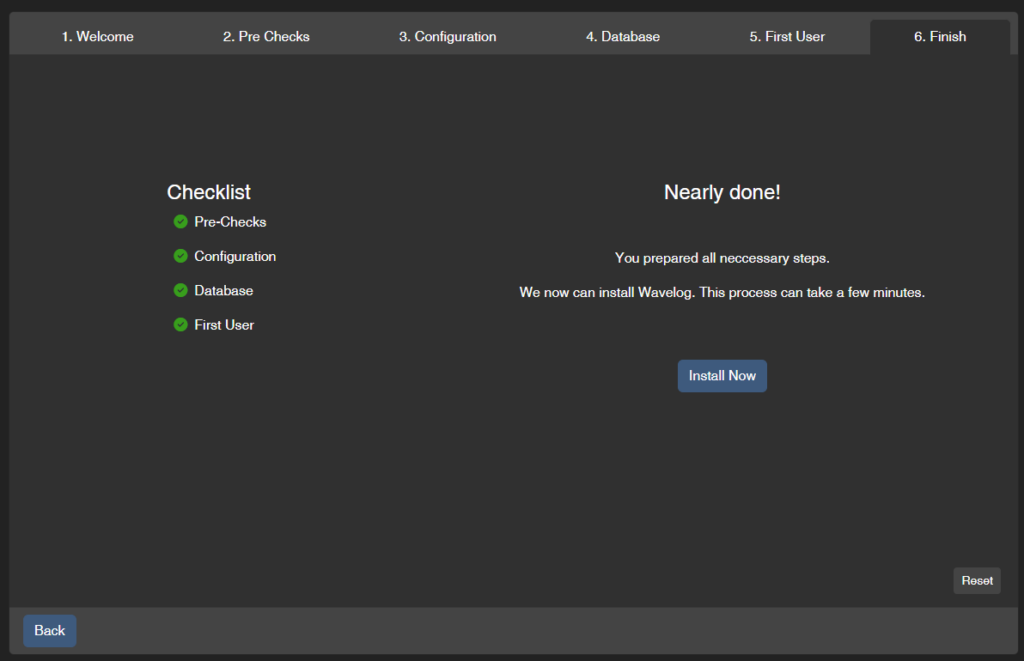Click the Install Now button
This screenshot has width=1024, height=661.
click(x=722, y=376)
